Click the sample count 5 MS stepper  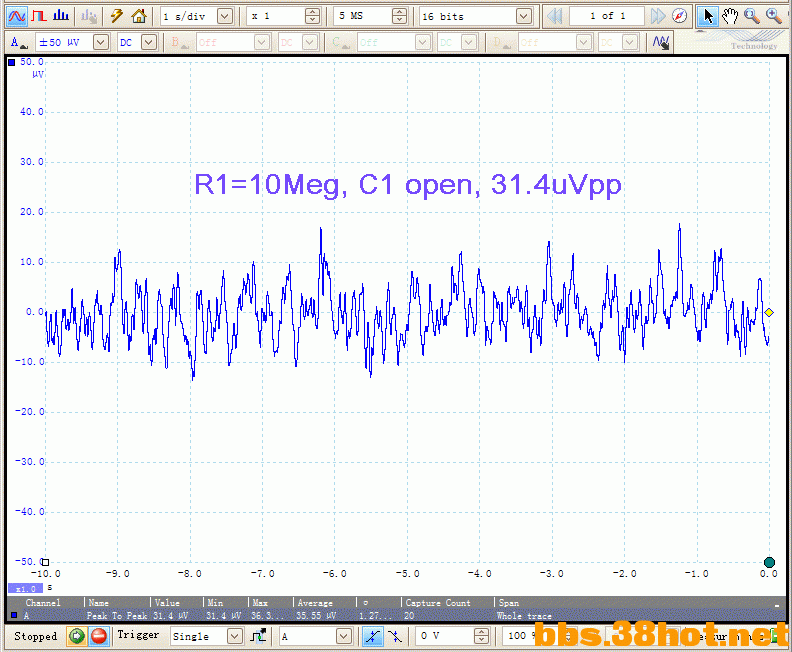click(400, 17)
